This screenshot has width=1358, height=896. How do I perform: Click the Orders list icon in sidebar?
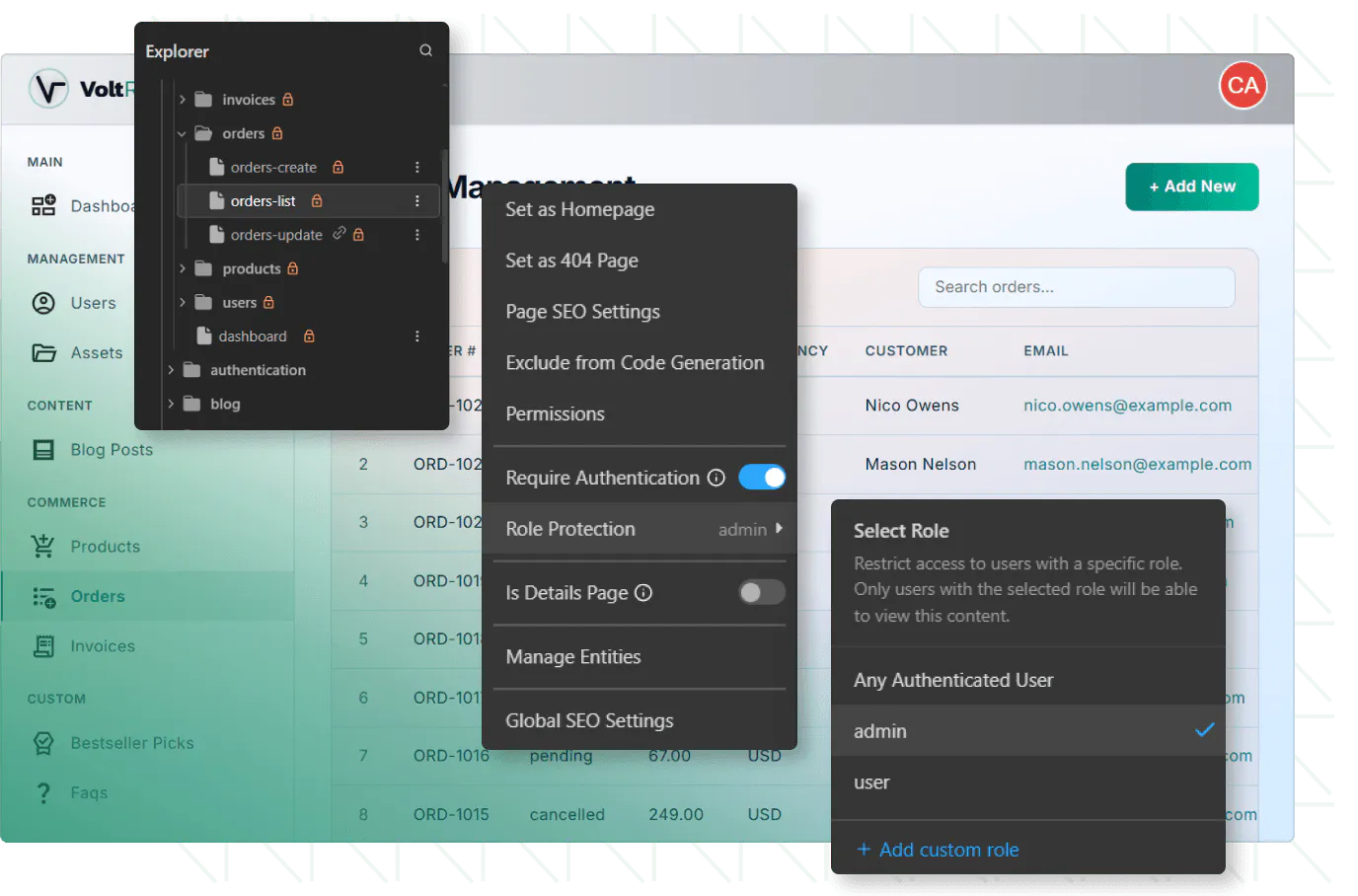click(43, 596)
